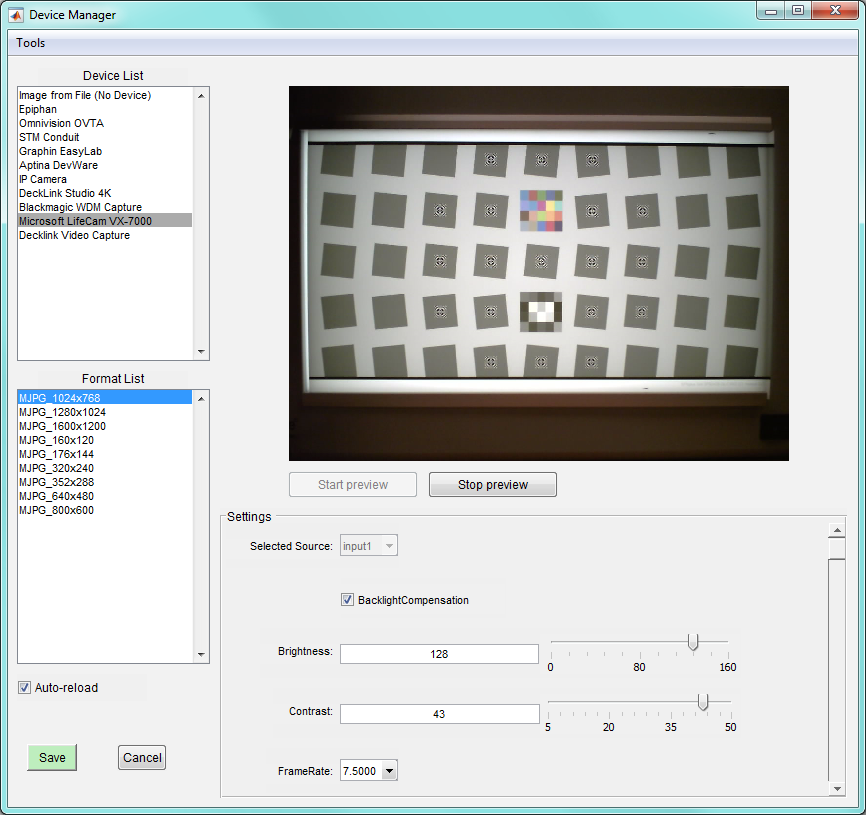Click the green Save button
Screen dimensions: 866x815
[52, 758]
